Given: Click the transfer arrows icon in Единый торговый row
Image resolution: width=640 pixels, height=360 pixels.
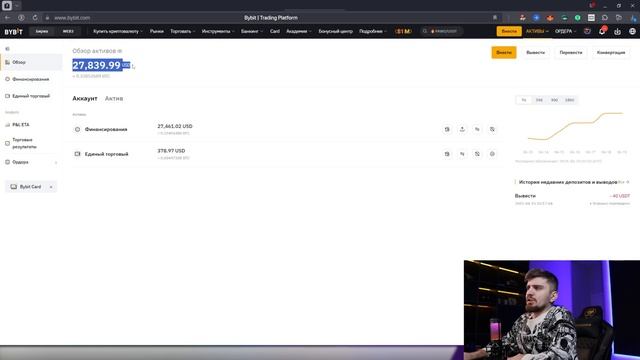Looking at the screenshot, I should [x=462, y=154].
